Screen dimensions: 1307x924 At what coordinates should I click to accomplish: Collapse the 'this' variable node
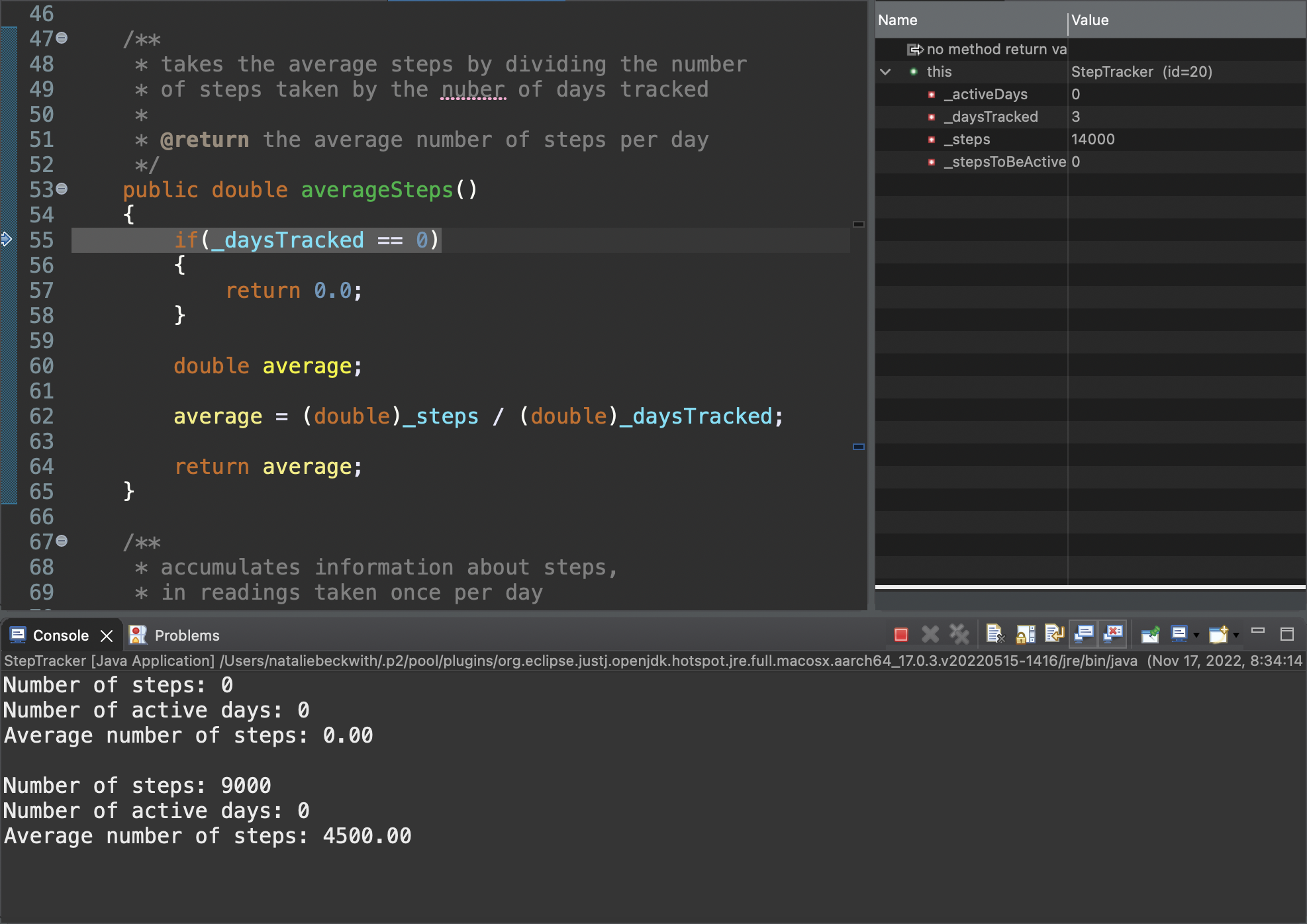885,71
